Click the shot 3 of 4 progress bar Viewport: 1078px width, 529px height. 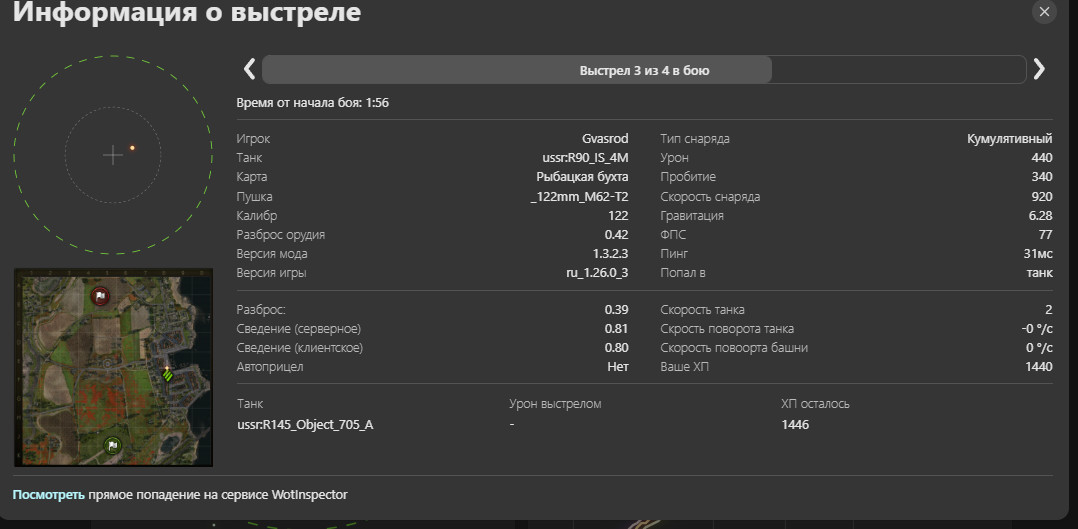point(644,69)
